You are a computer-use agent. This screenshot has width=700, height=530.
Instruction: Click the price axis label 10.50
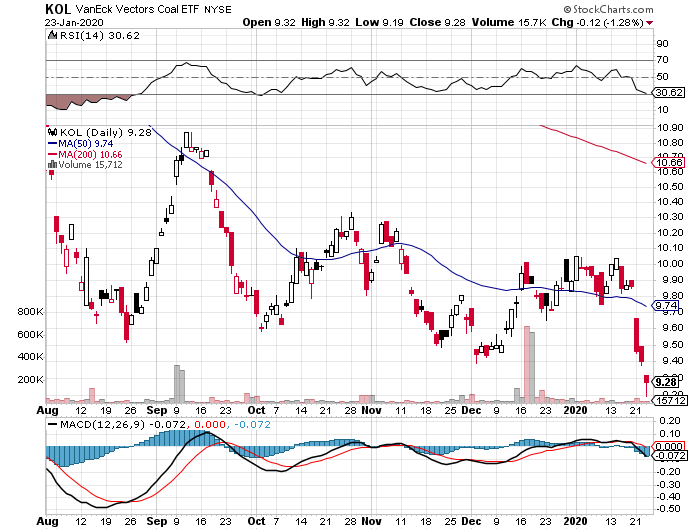(670, 187)
